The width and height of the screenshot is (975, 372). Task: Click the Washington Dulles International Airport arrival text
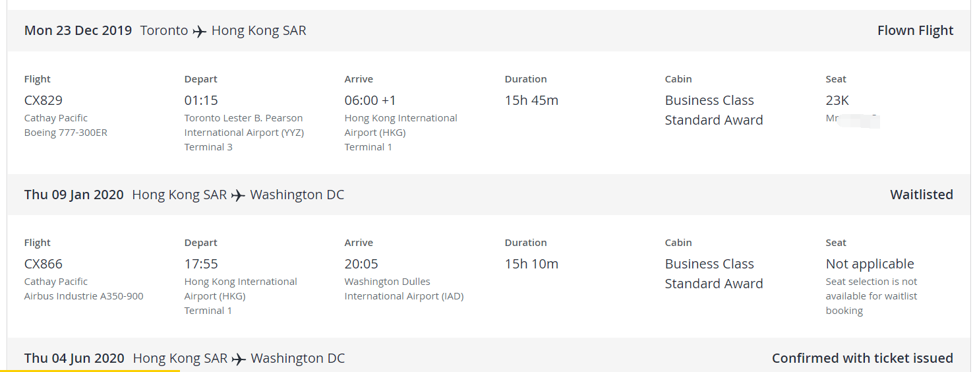point(404,289)
